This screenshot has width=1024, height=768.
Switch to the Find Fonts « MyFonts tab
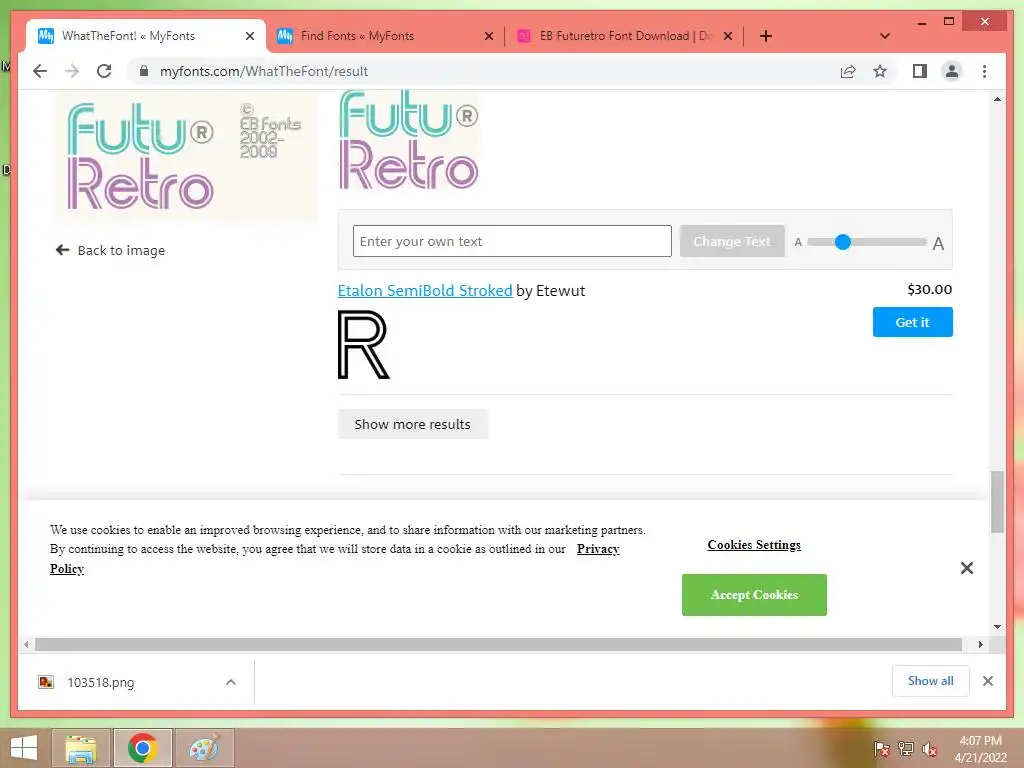coord(385,36)
